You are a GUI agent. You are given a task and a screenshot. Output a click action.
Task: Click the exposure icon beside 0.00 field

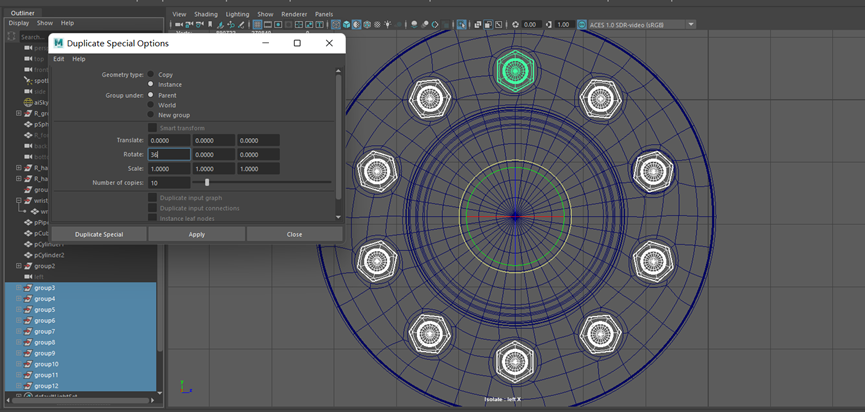pos(515,24)
